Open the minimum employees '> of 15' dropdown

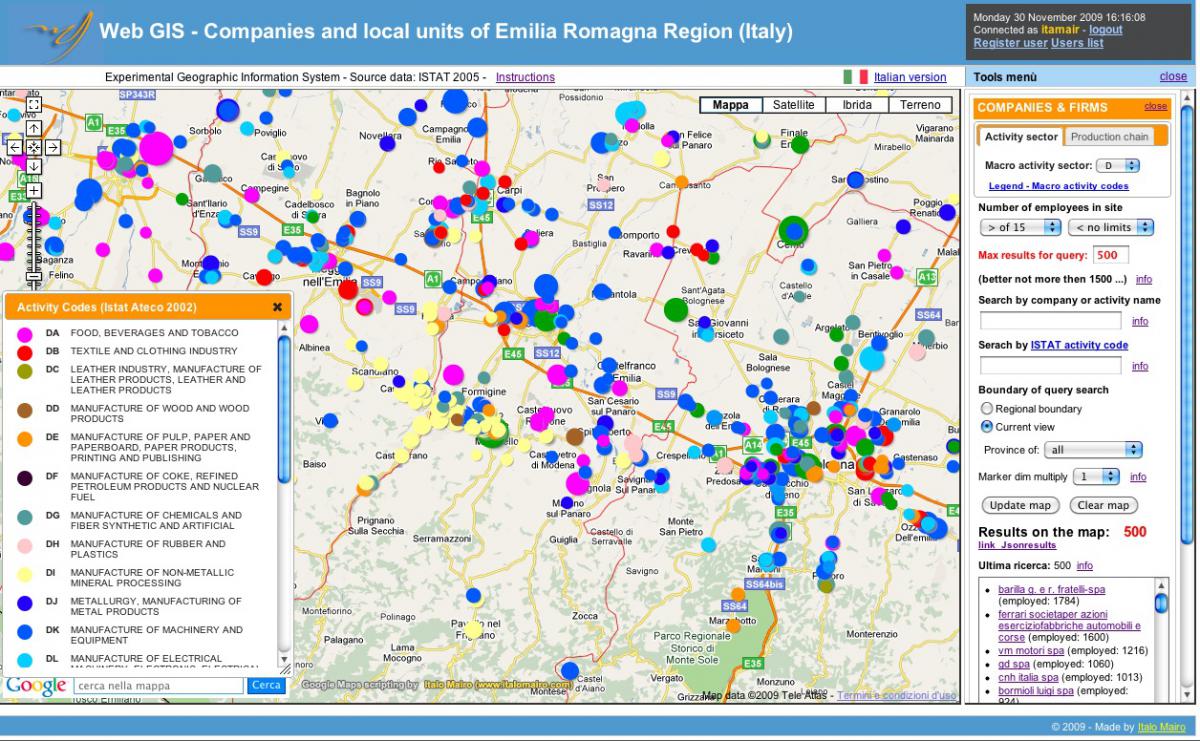coord(1020,227)
